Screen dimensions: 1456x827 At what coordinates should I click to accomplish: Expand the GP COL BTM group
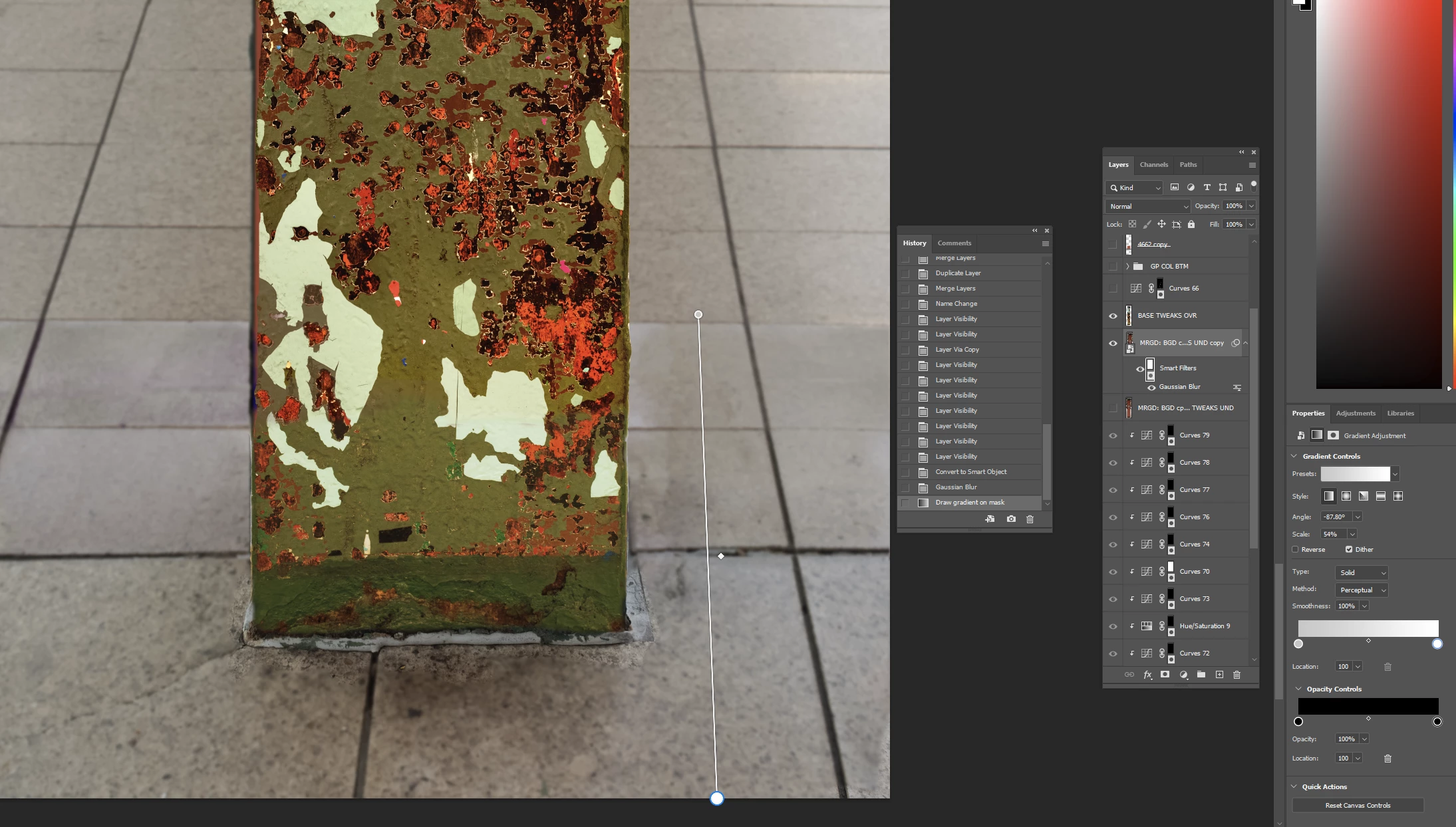(1127, 267)
